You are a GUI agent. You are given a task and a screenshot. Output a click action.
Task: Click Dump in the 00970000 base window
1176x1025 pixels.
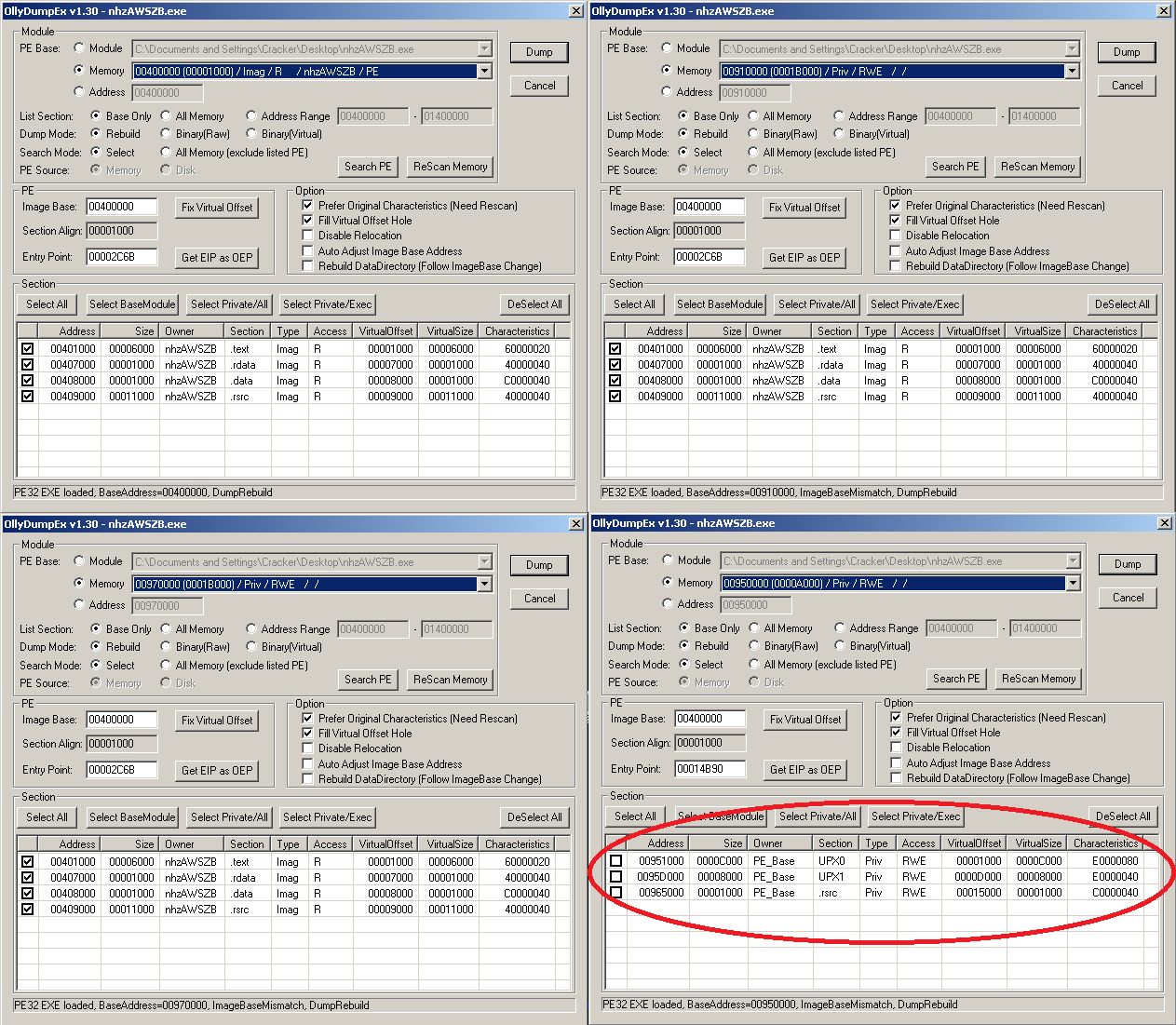(539, 565)
